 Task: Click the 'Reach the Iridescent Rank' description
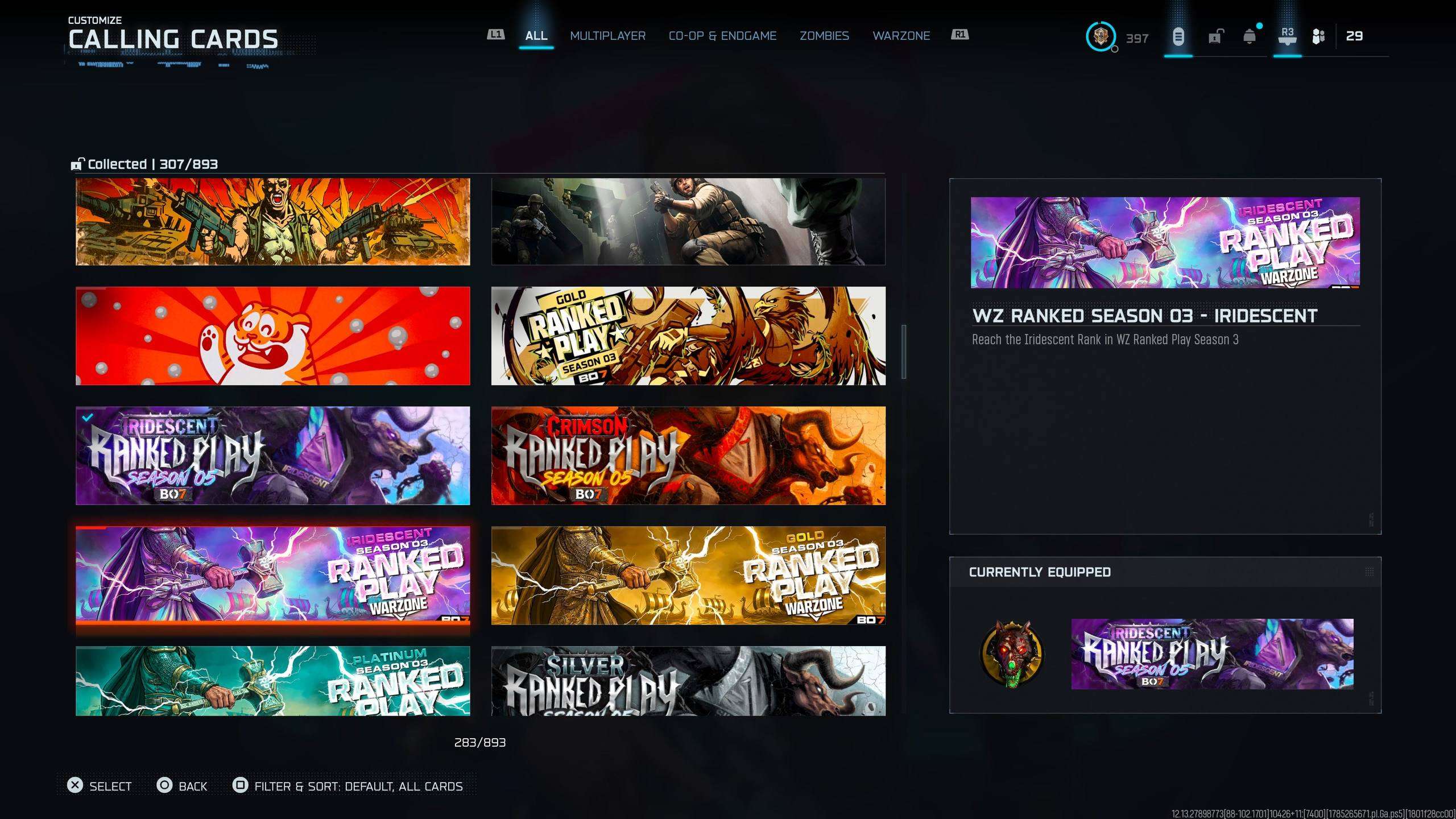tap(1105, 340)
